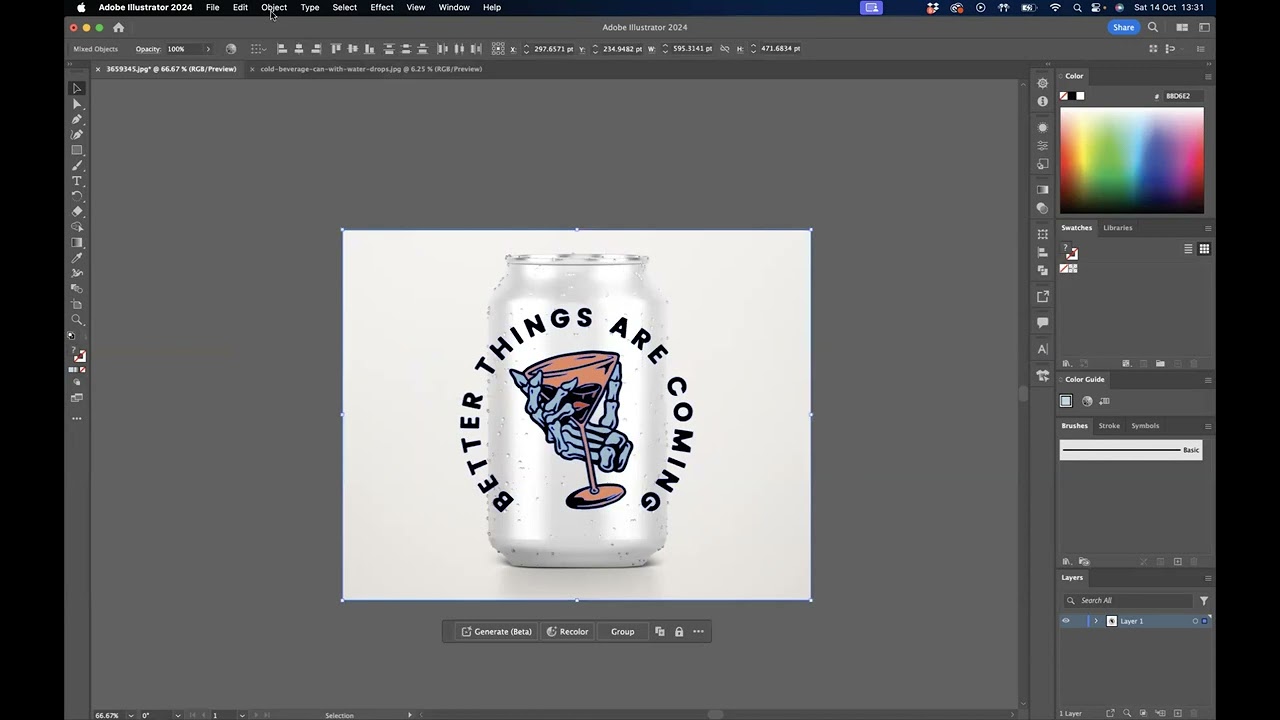Open the Effect menu
This screenshot has width=1280, height=720.
coord(382,7)
